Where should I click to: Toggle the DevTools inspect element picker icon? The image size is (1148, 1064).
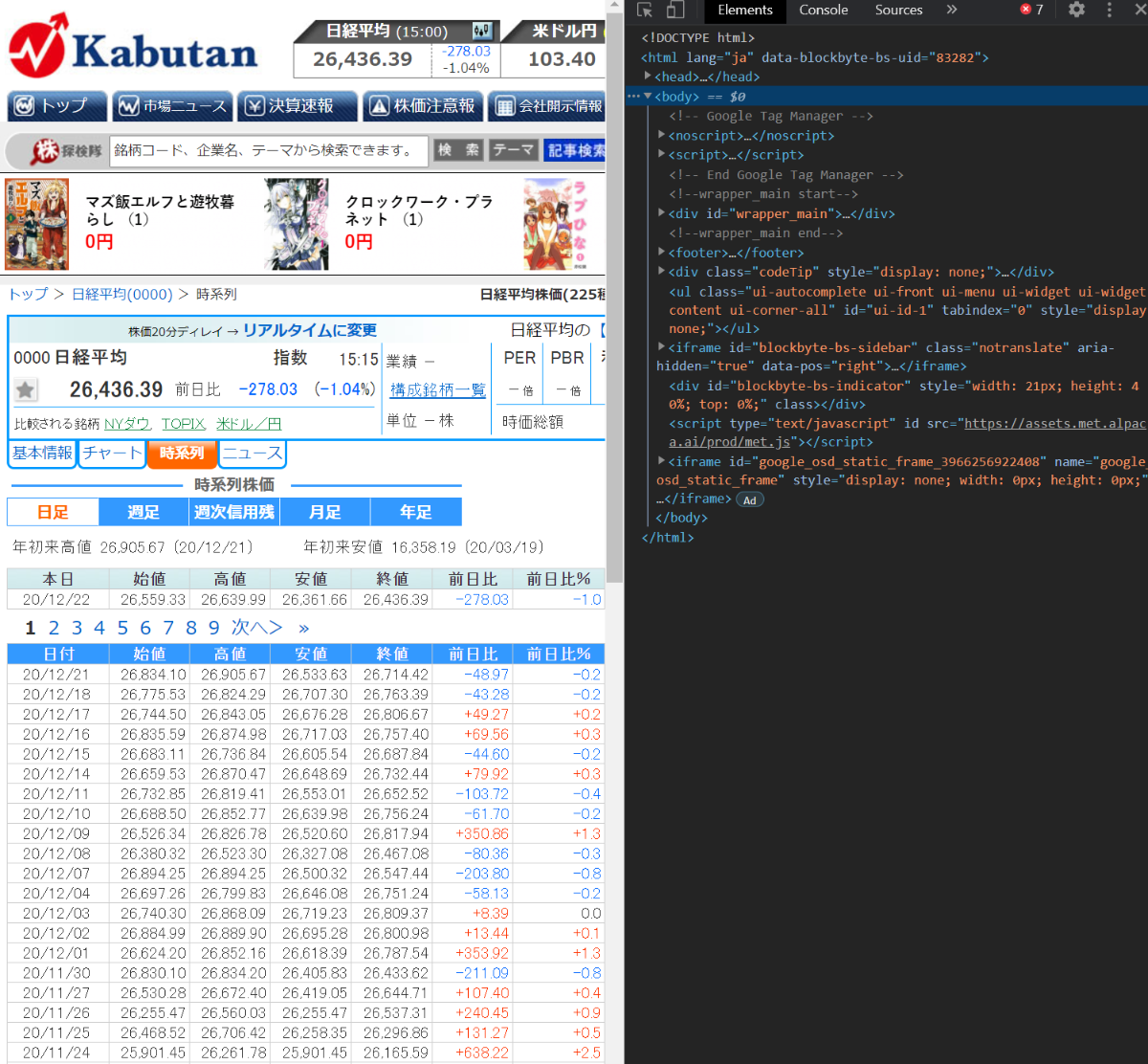(x=645, y=10)
